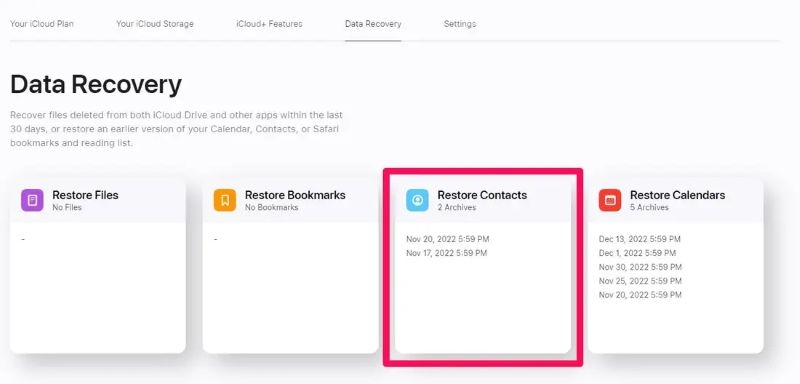This screenshot has height=384, width=800.
Task: Select calendar archive Nov 25, 2022 5:59 PM
Action: pos(640,281)
